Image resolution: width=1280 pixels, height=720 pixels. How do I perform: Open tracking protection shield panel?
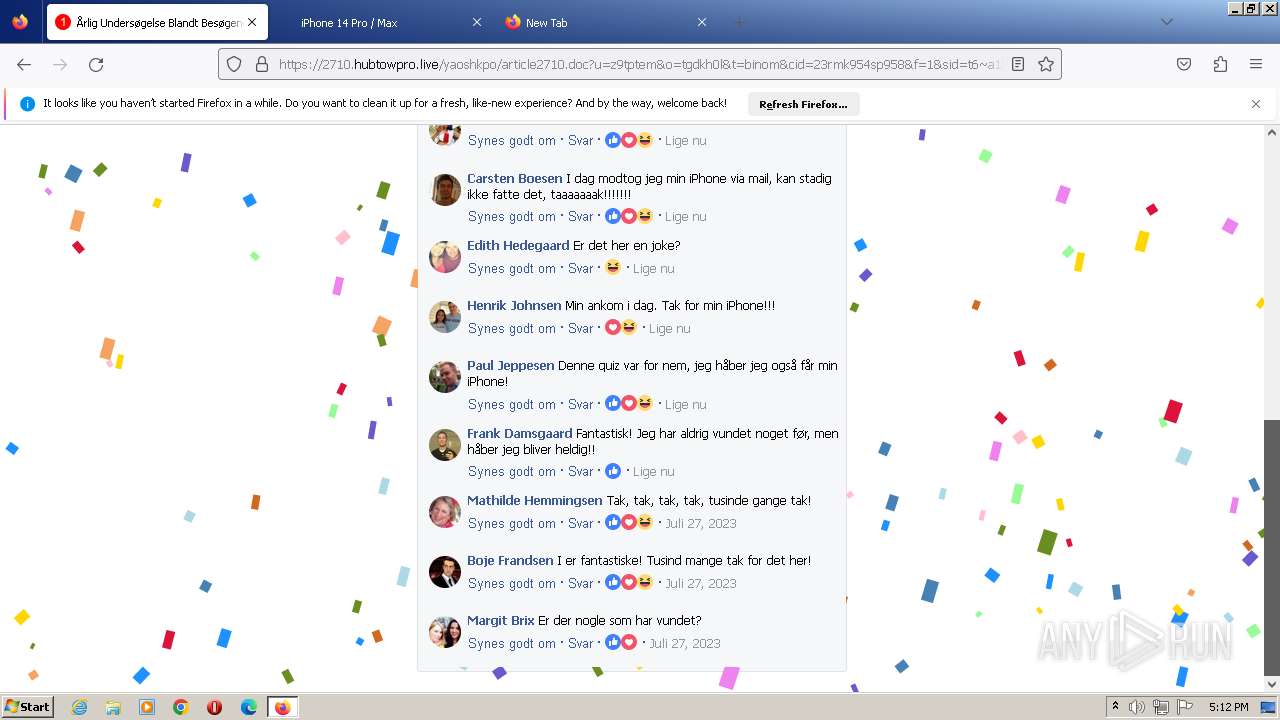click(234, 64)
